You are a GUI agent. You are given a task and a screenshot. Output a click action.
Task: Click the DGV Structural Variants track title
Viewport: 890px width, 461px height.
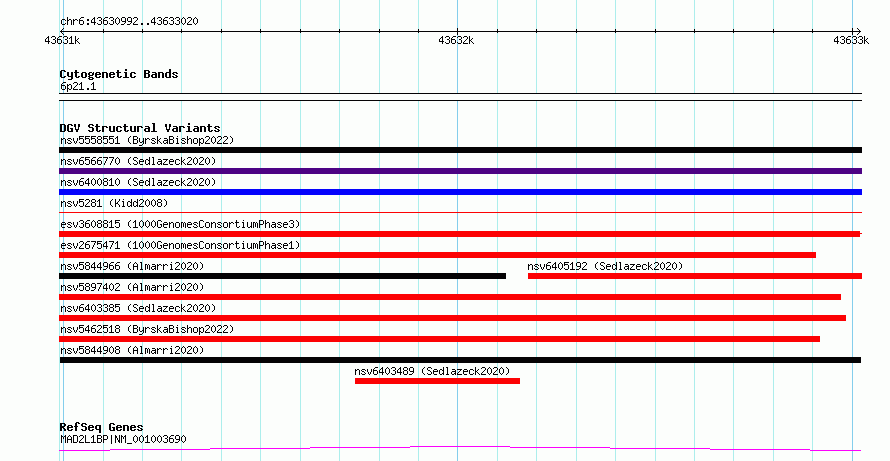140,128
